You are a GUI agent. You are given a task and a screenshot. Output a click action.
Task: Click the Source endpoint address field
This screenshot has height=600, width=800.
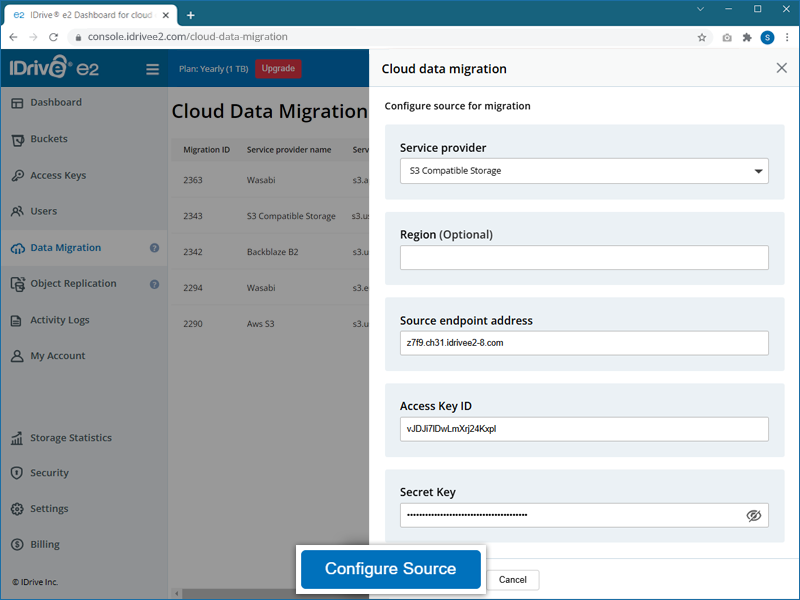(x=584, y=343)
